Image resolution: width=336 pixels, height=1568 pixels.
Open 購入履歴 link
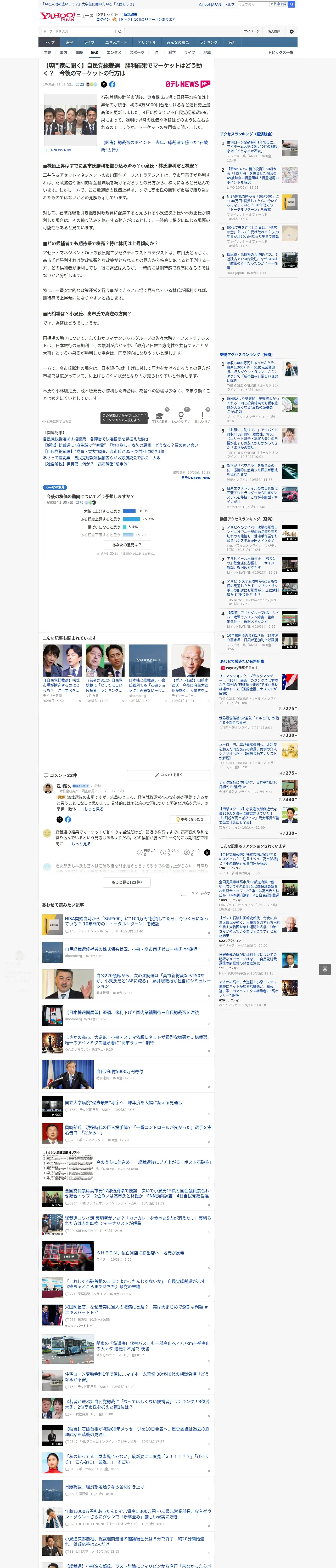click(274, 32)
